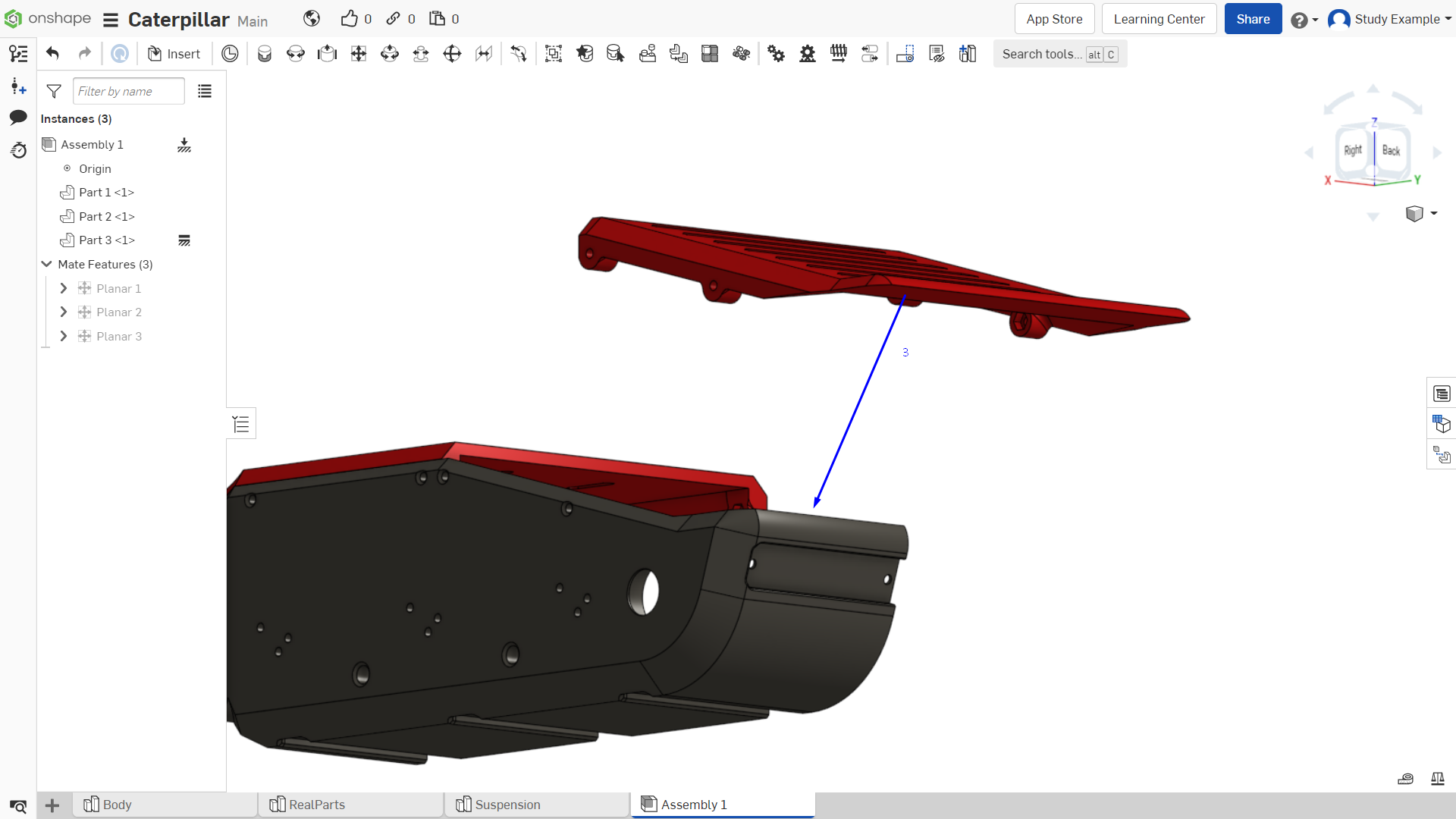
Task: Open the Mass properties scale icon
Action: [1437, 779]
